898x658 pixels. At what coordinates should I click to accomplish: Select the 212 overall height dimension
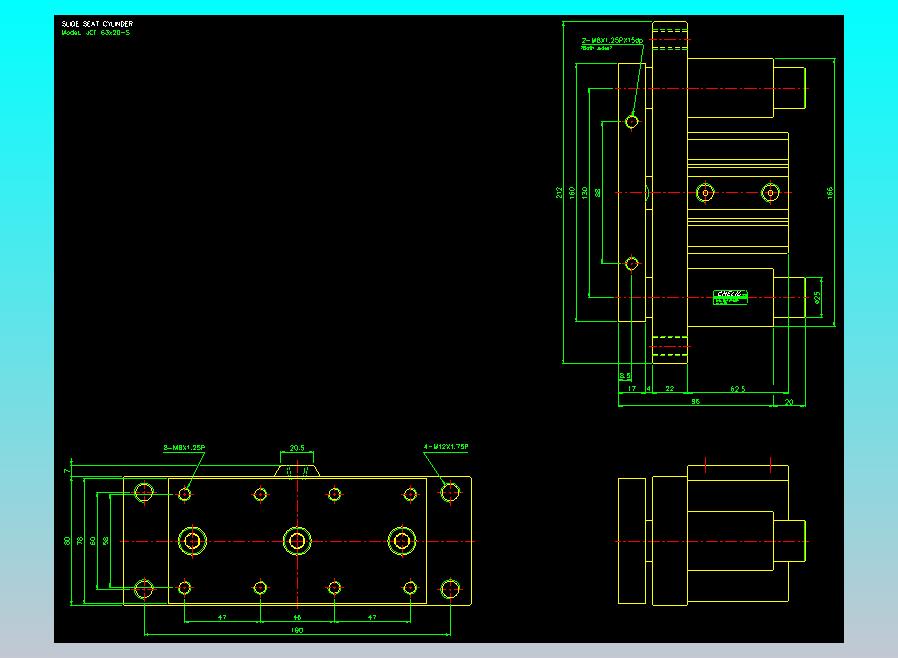559,192
